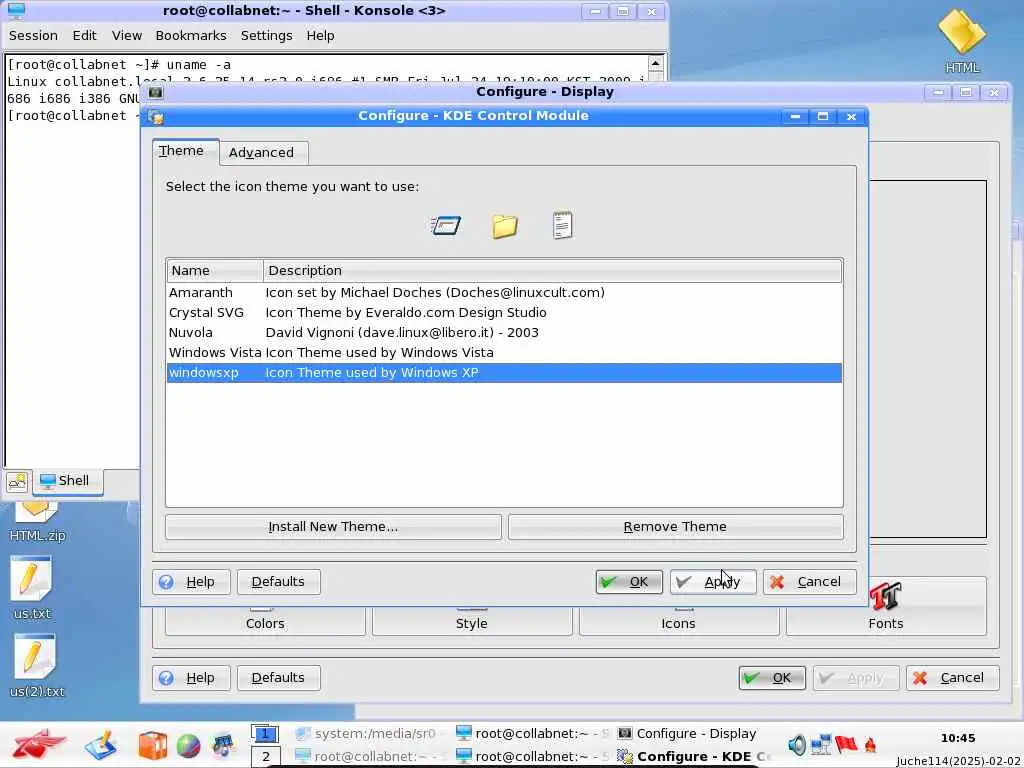Switch to virtual desktop 1
Viewport: 1024px width, 768px height.
coord(265,734)
